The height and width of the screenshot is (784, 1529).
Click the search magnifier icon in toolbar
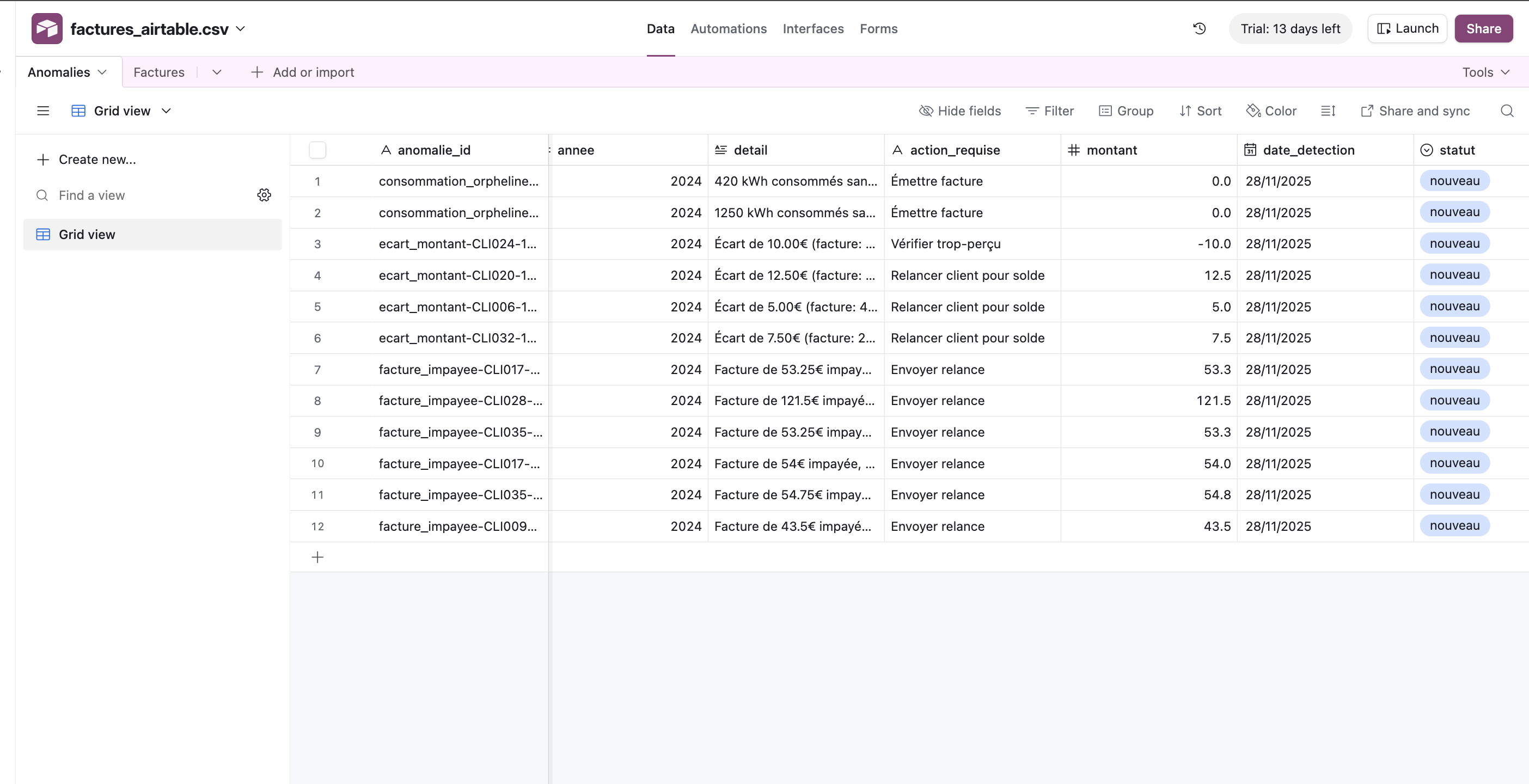1507,111
